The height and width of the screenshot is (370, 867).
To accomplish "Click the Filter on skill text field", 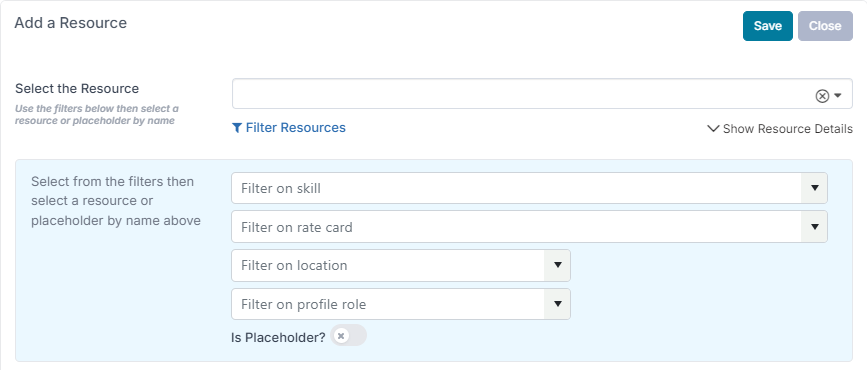I will click(x=516, y=188).
